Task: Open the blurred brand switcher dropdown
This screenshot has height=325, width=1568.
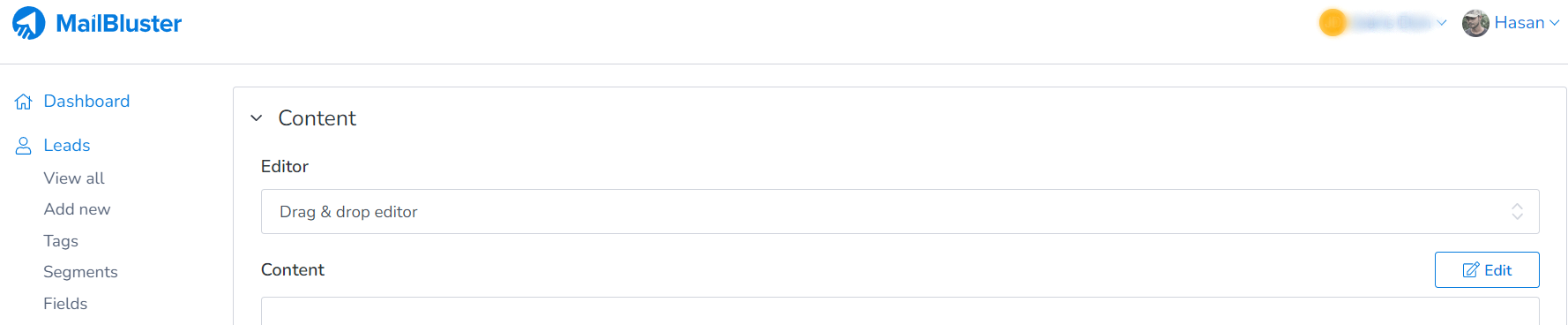Action: coord(1383,23)
